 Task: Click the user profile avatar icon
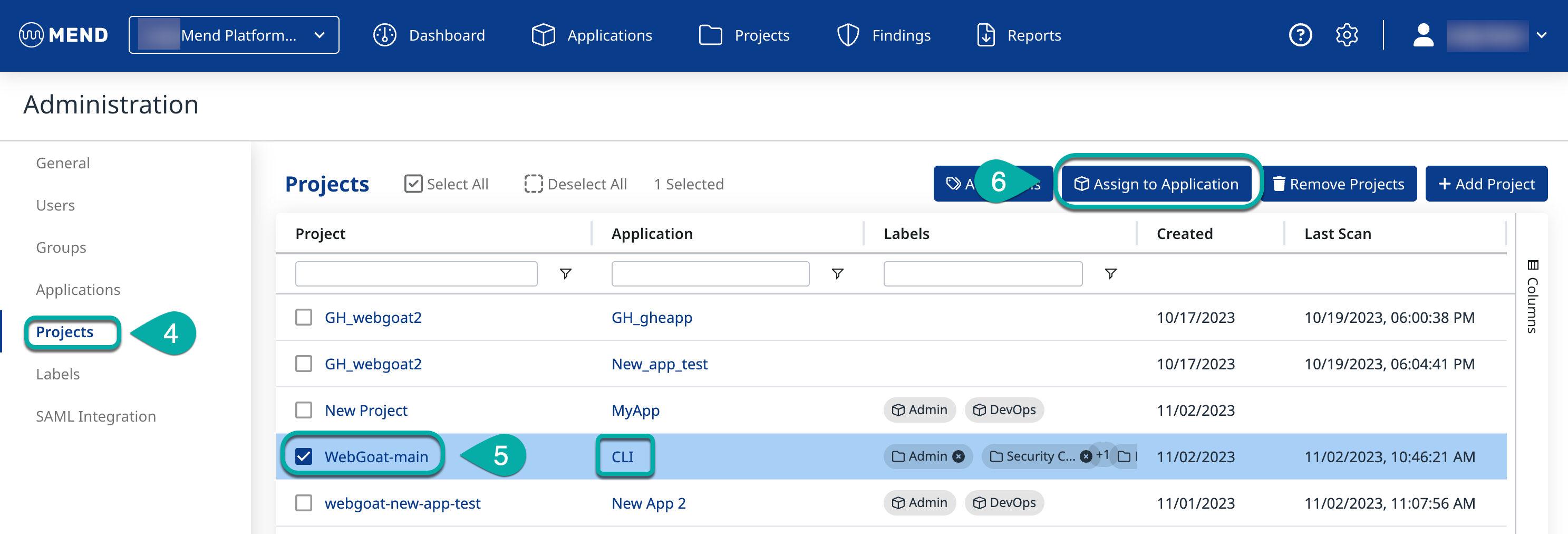point(1422,35)
